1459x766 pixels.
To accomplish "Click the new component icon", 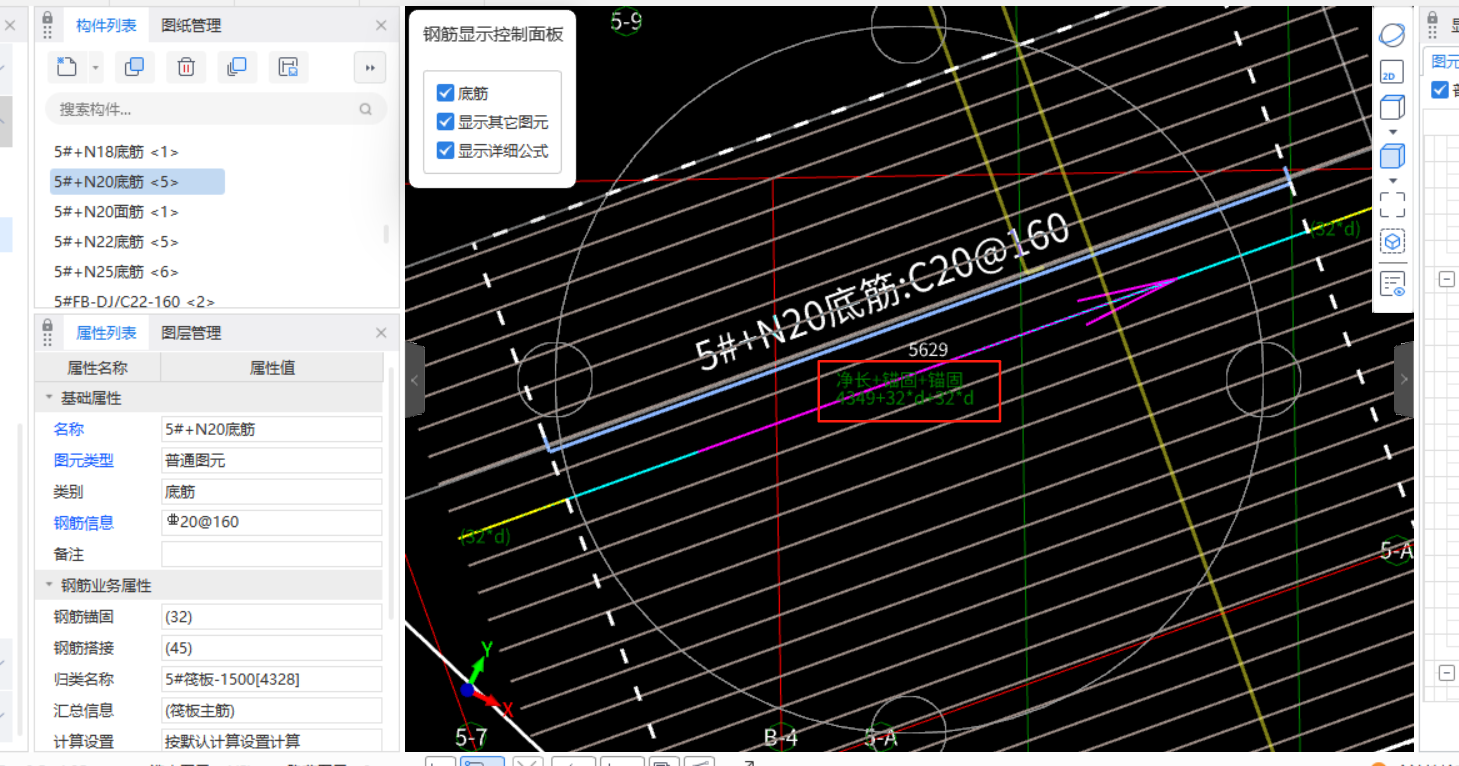I will tap(66, 67).
